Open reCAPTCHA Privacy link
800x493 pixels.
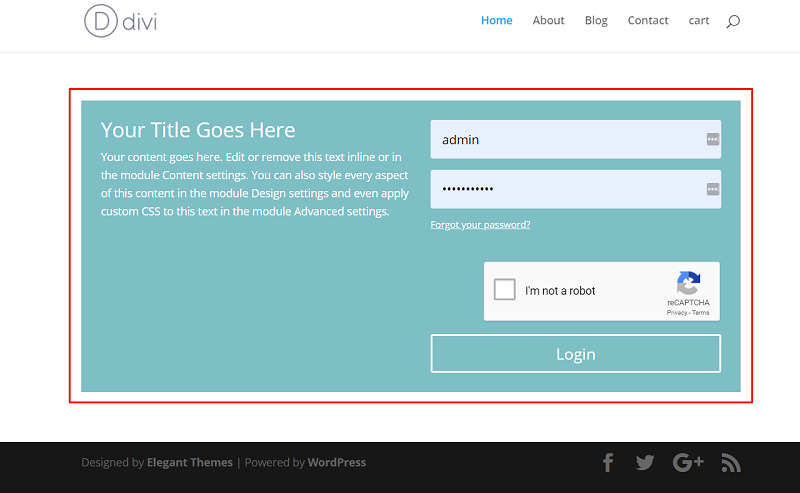[x=677, y=313]
